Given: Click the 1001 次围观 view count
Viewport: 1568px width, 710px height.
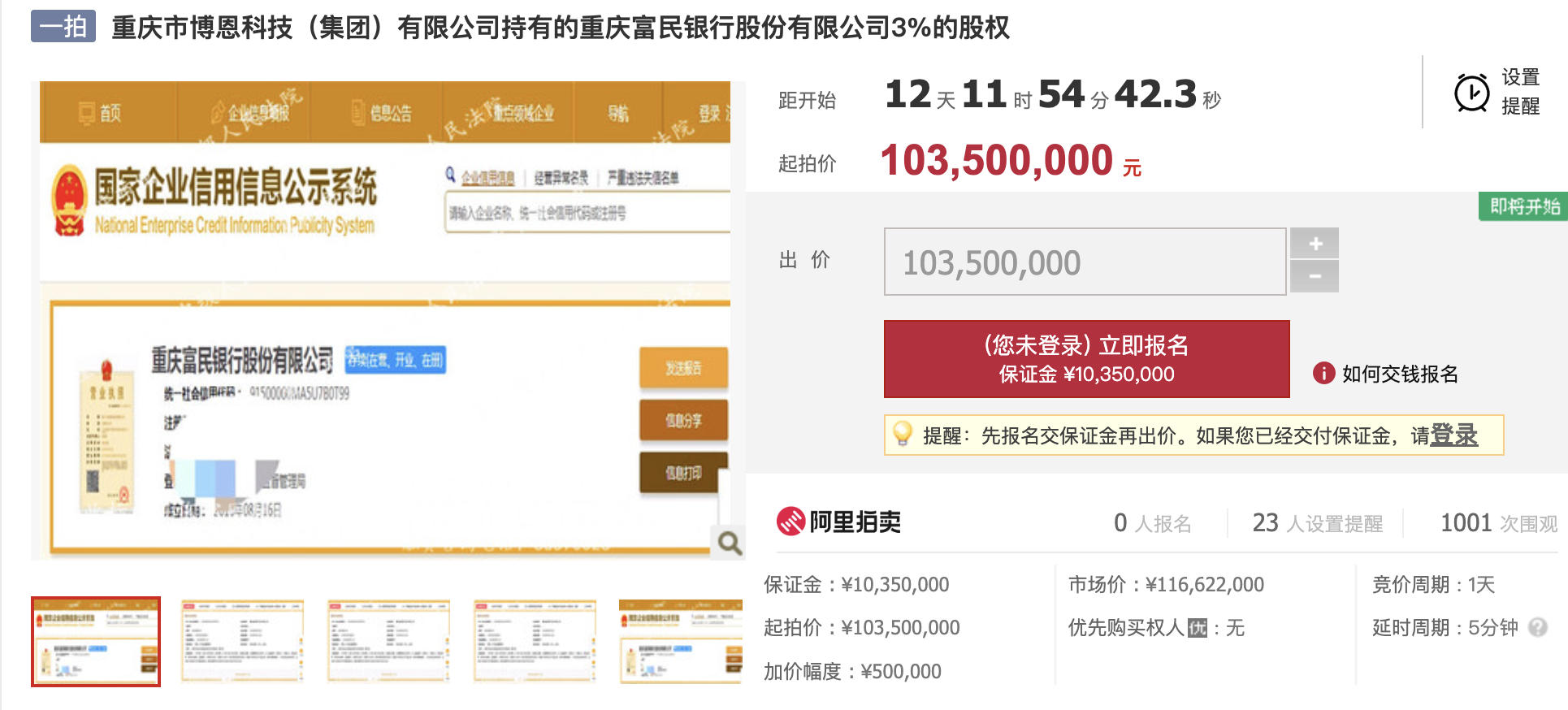Looking at the screenshot, I should tap(1499, 522).
